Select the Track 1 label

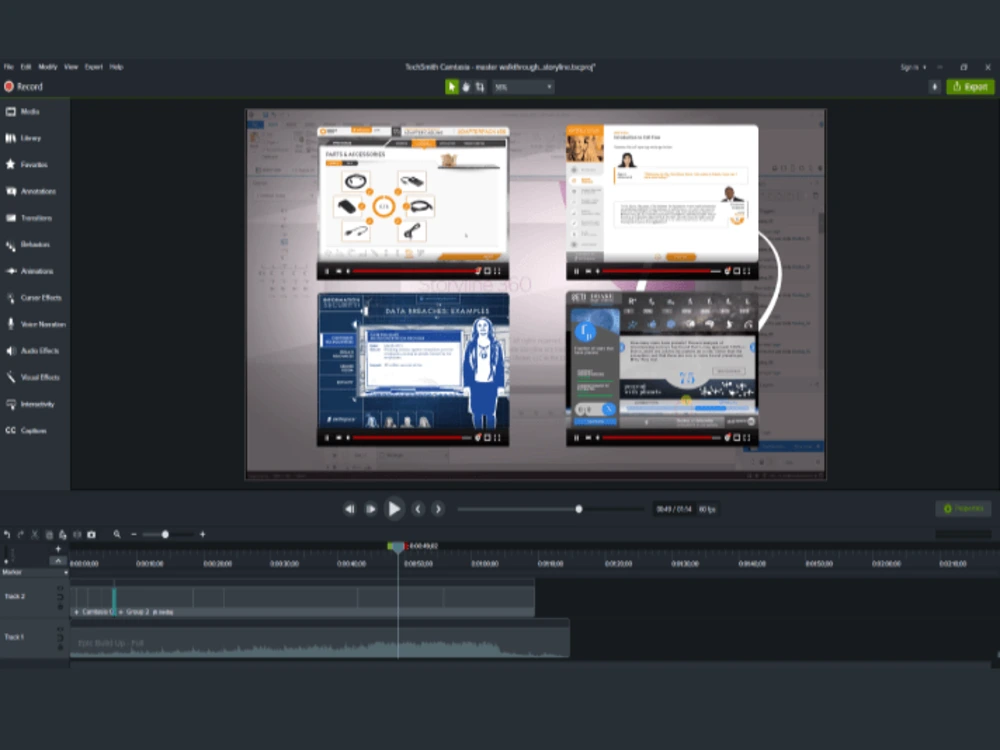[14, 636]
